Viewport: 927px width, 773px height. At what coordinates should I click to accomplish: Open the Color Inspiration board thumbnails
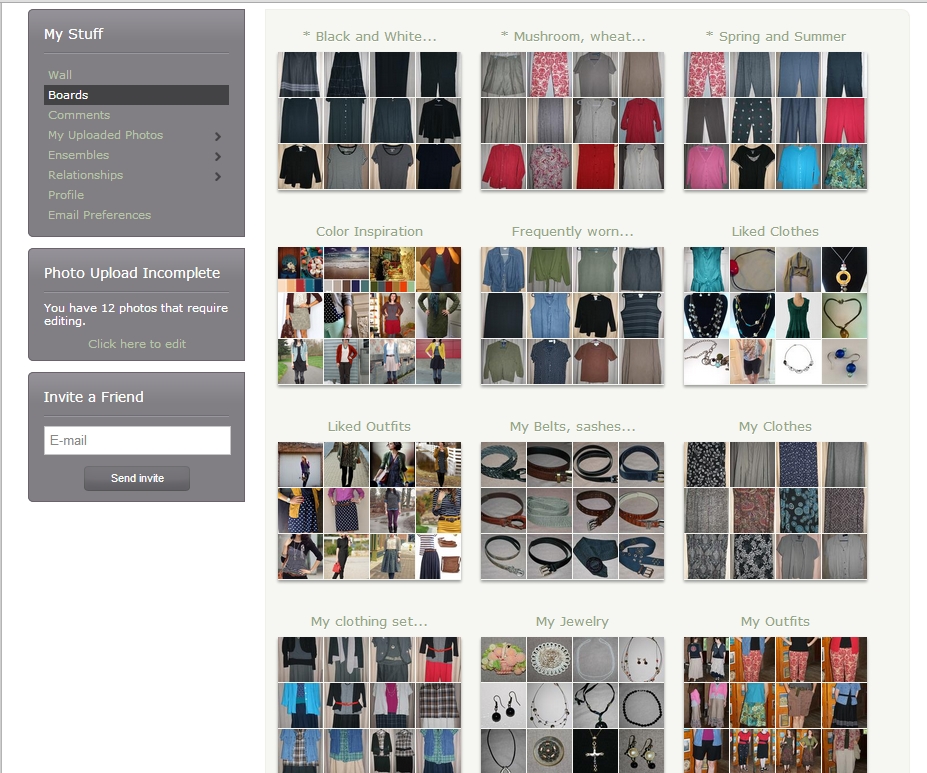point(369,316)
